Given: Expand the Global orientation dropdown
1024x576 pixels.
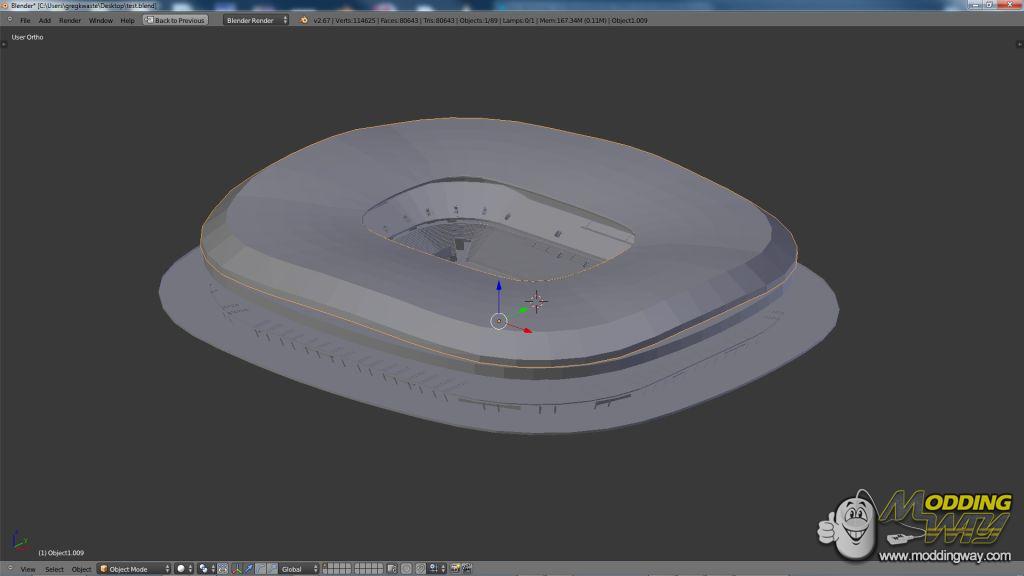Looking at the screenshot, I should click(x=298, y=569).
